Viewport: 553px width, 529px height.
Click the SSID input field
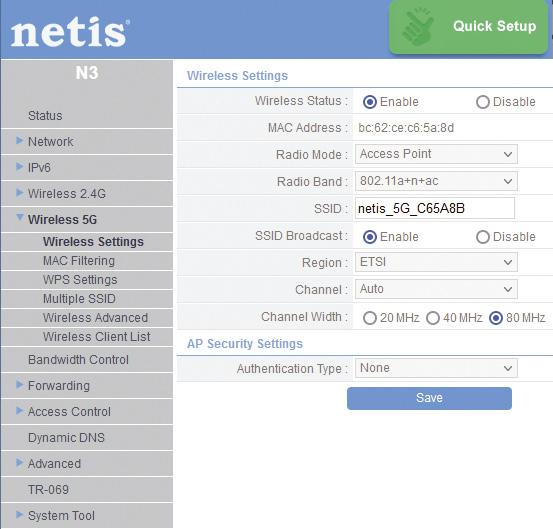tap(434, 208)
